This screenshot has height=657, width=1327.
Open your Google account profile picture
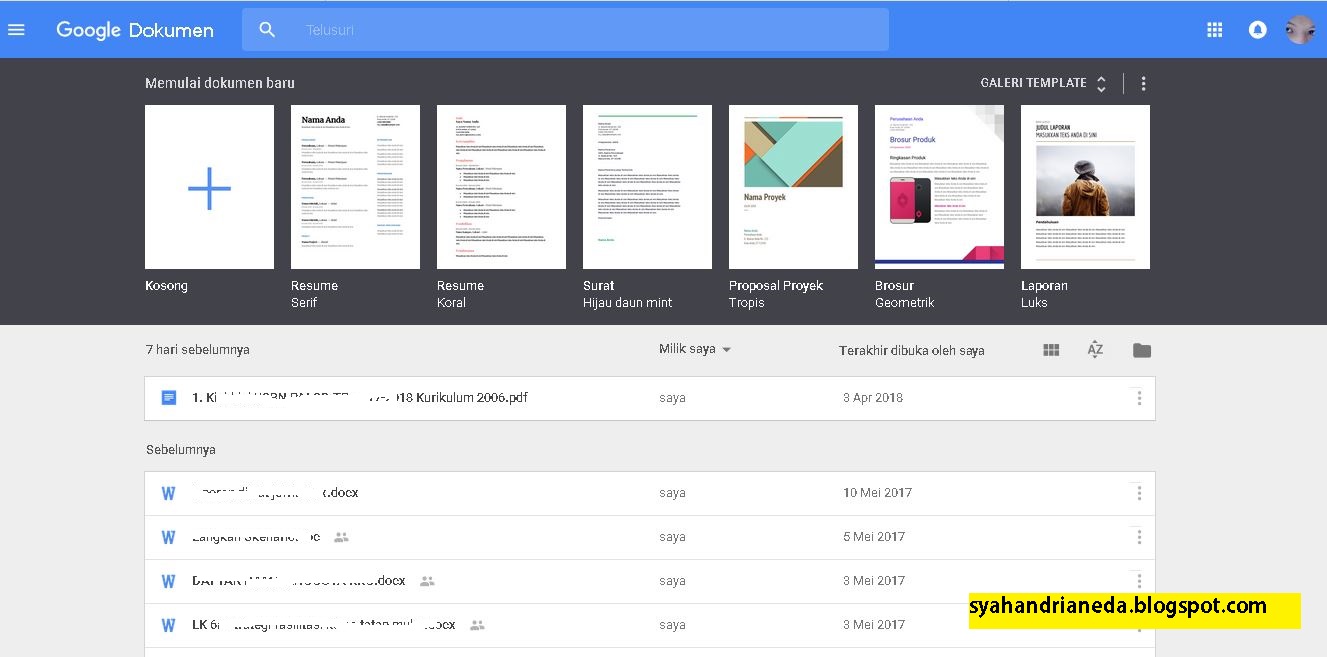1300,29
